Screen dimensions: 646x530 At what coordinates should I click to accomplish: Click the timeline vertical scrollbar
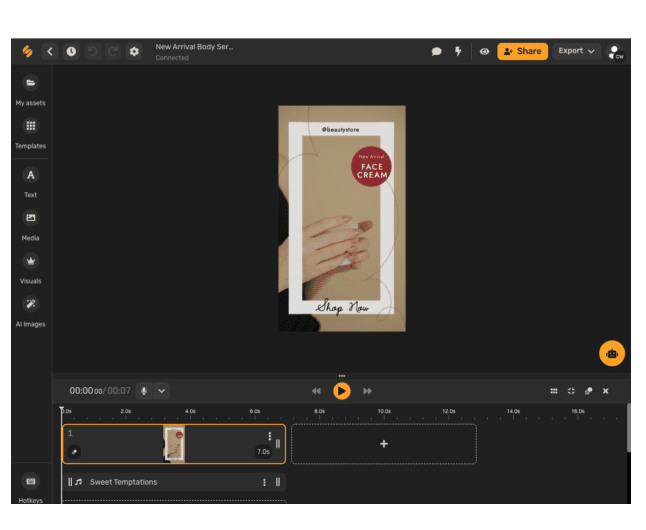pyautogui.click(x=628, y=427)
